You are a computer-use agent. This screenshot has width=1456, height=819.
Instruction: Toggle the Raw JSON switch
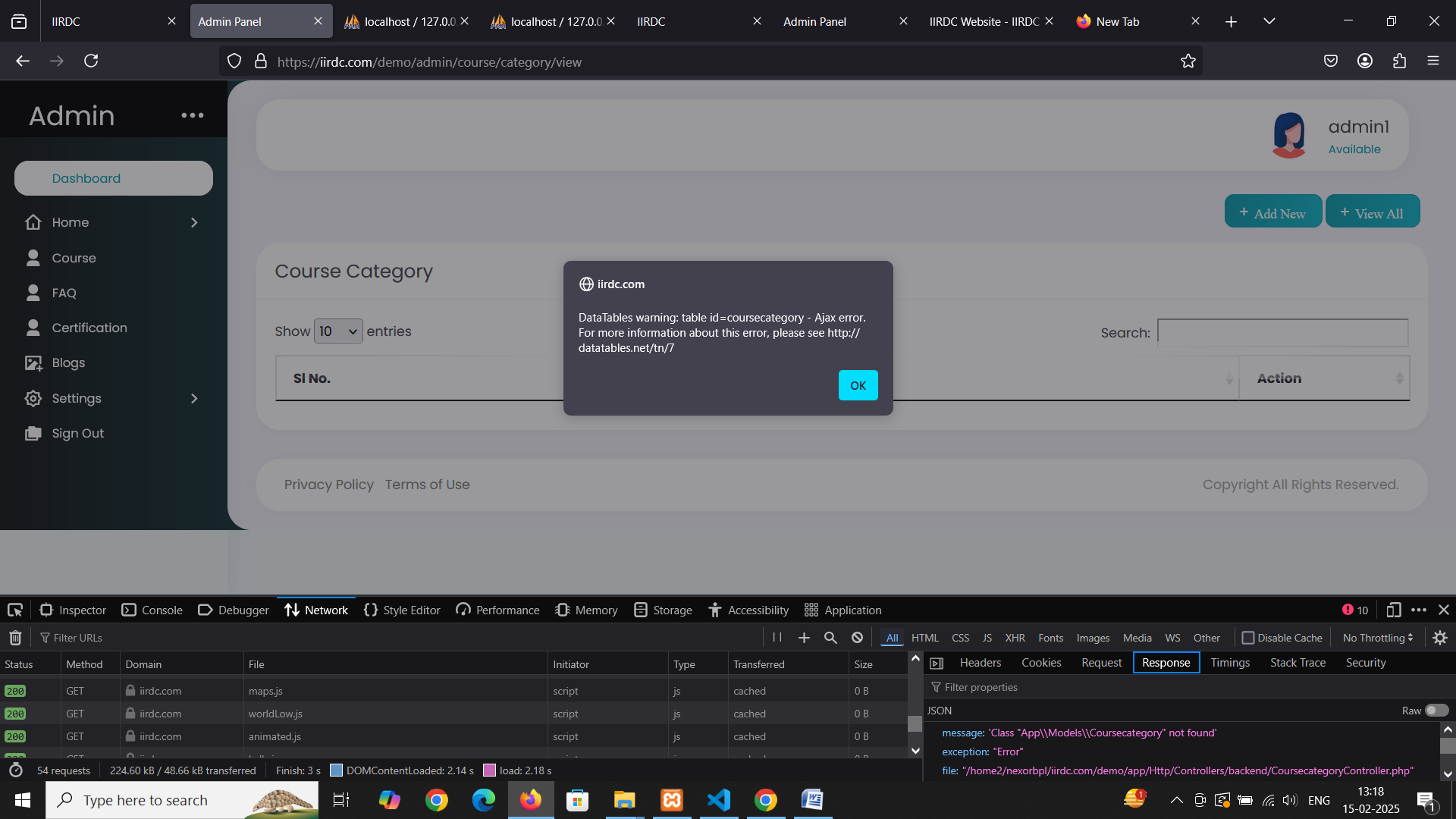1436,711
